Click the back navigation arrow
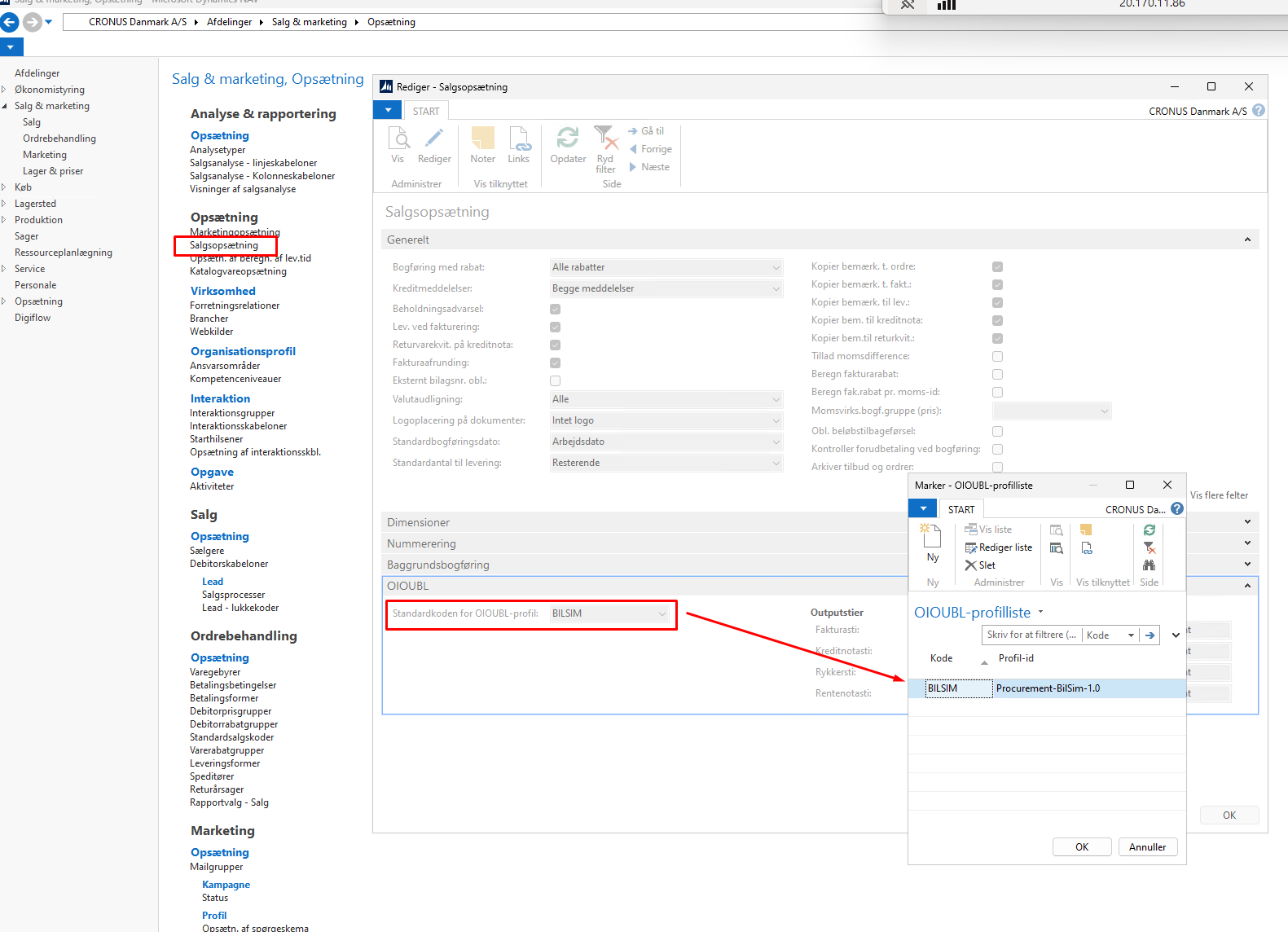 point(10,22)
